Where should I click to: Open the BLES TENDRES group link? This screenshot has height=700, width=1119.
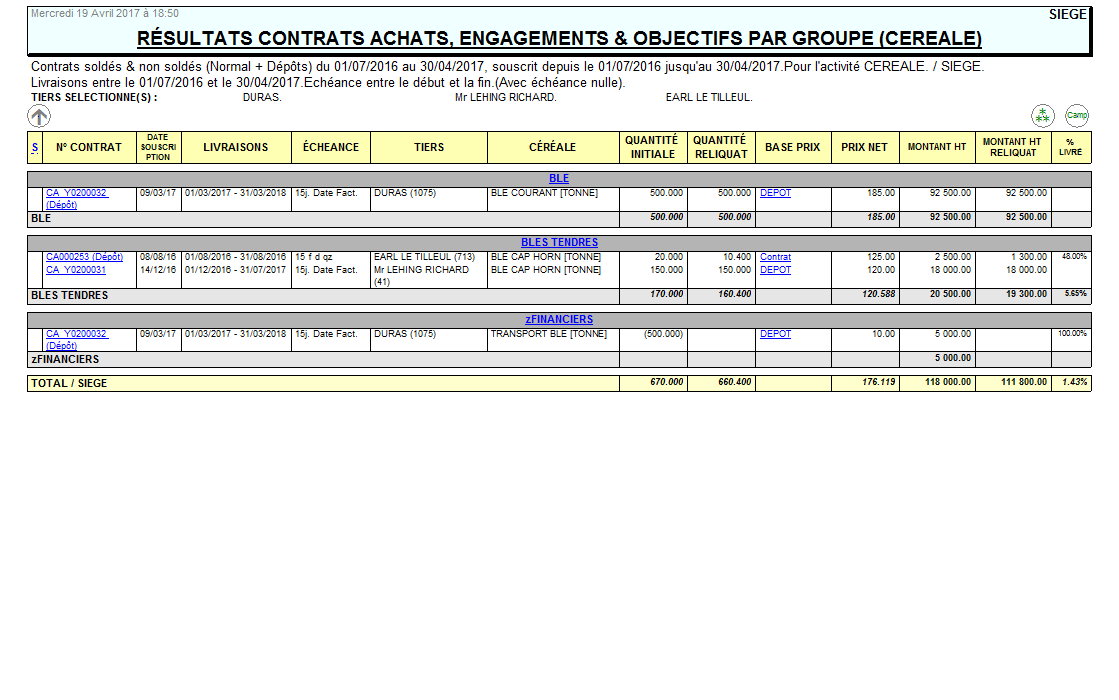point(559,243)
